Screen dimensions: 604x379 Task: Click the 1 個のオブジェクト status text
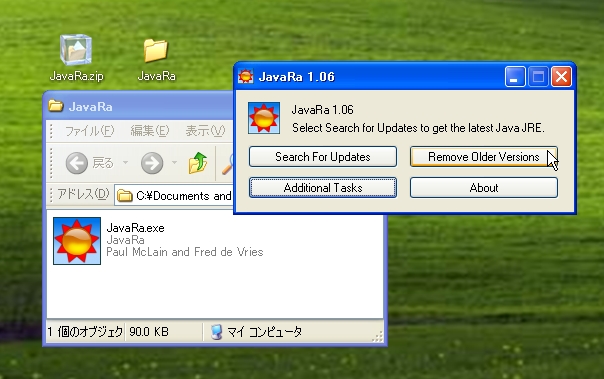(85, 332)
